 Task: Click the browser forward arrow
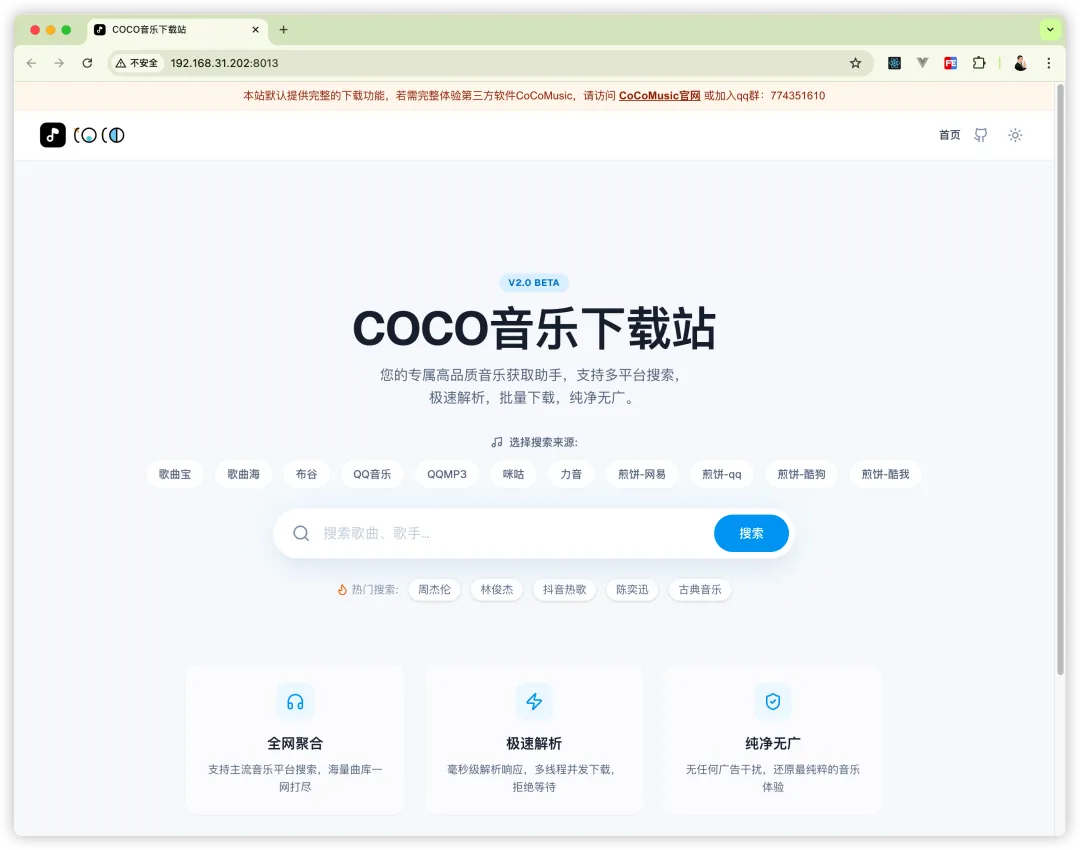59,63
